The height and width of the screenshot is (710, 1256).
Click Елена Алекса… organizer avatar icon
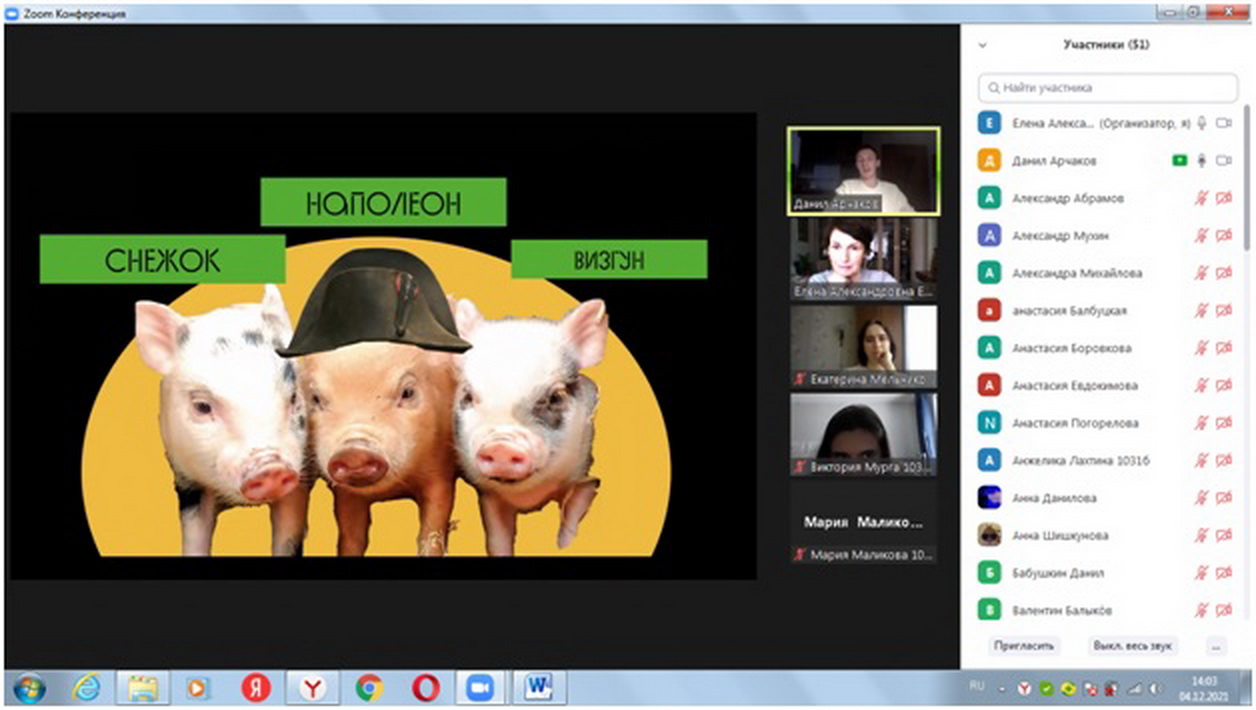pos(989,123)
